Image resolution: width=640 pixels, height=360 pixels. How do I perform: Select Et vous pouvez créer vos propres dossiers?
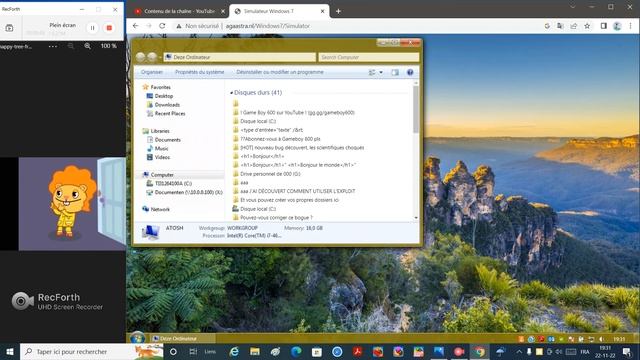[289, 200]
